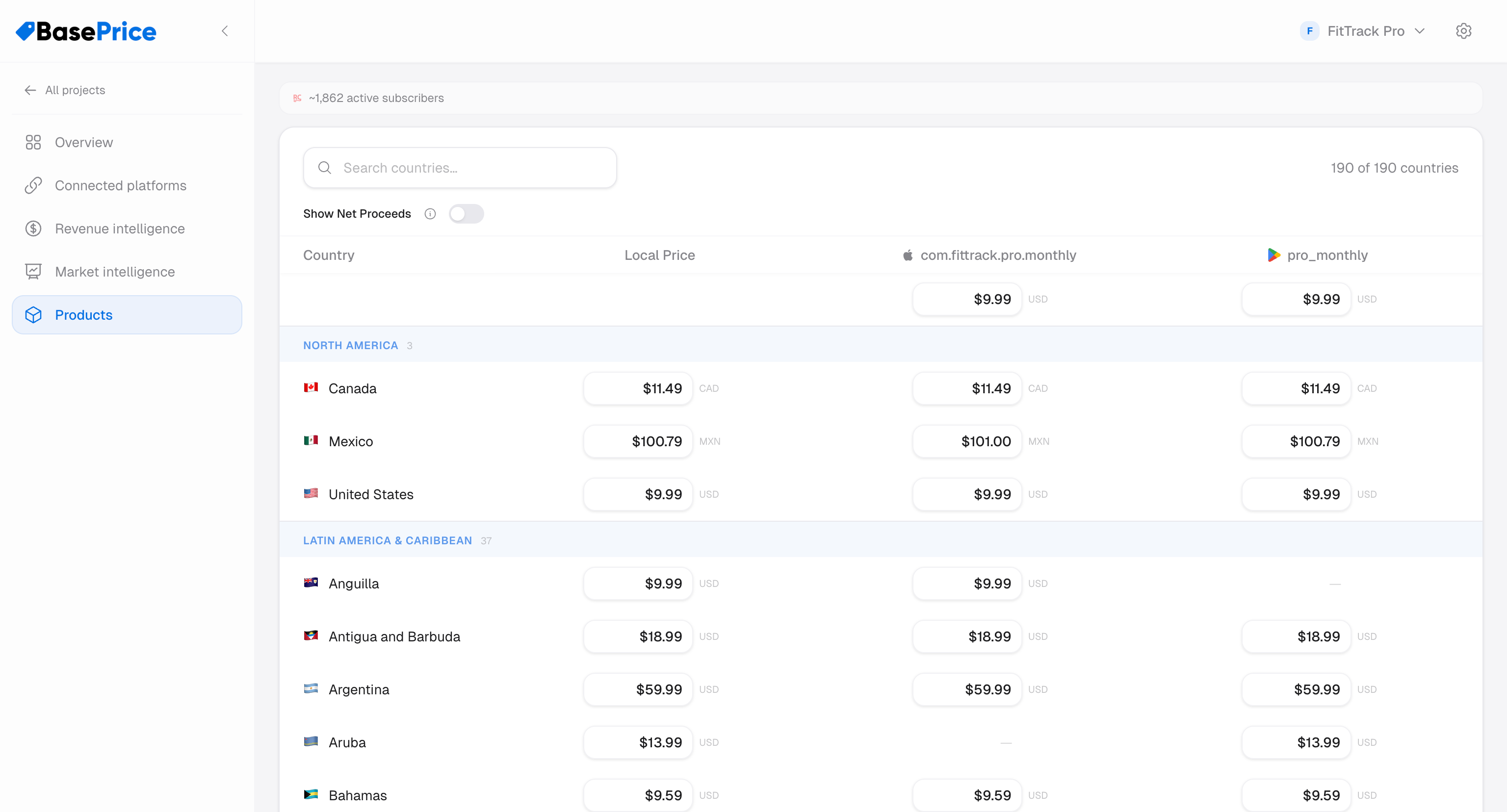
Task: Click the Overview grid icon
Action: (33, 142)
